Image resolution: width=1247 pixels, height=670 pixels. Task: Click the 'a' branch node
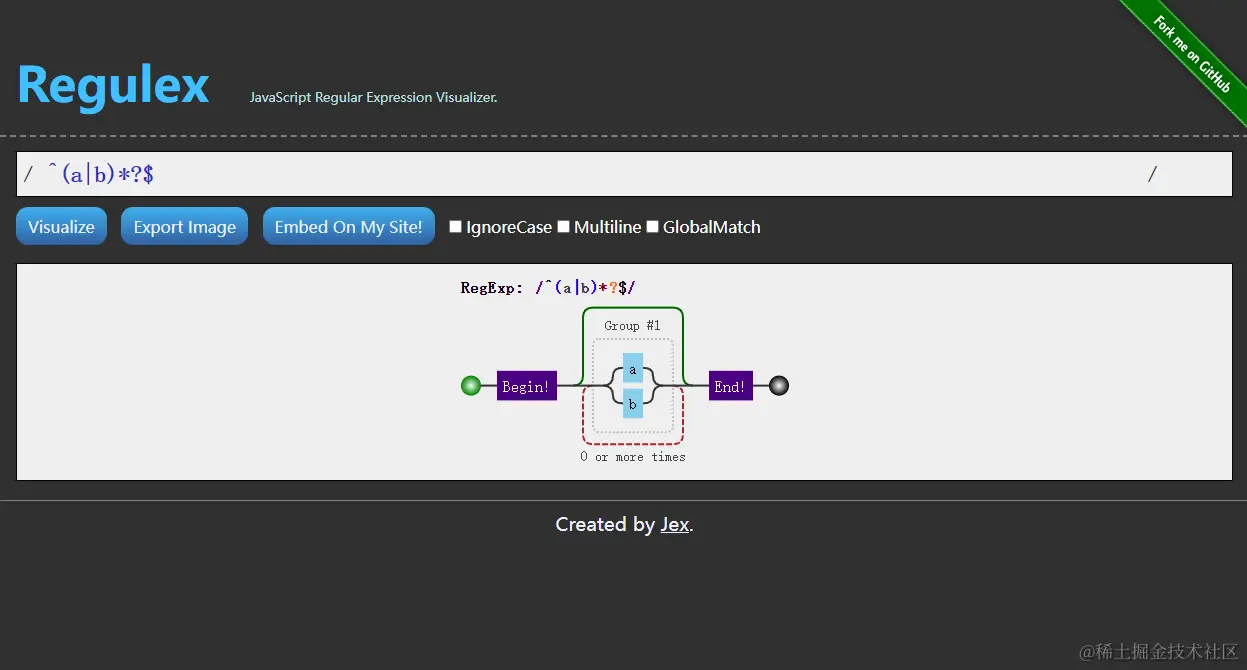click(x=633, y=368)
